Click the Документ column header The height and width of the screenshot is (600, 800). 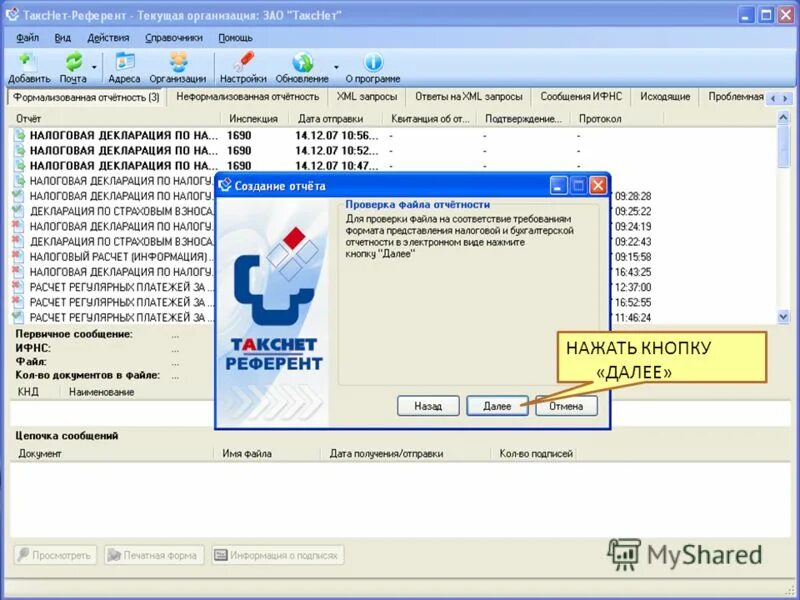[x=111, y=453]
